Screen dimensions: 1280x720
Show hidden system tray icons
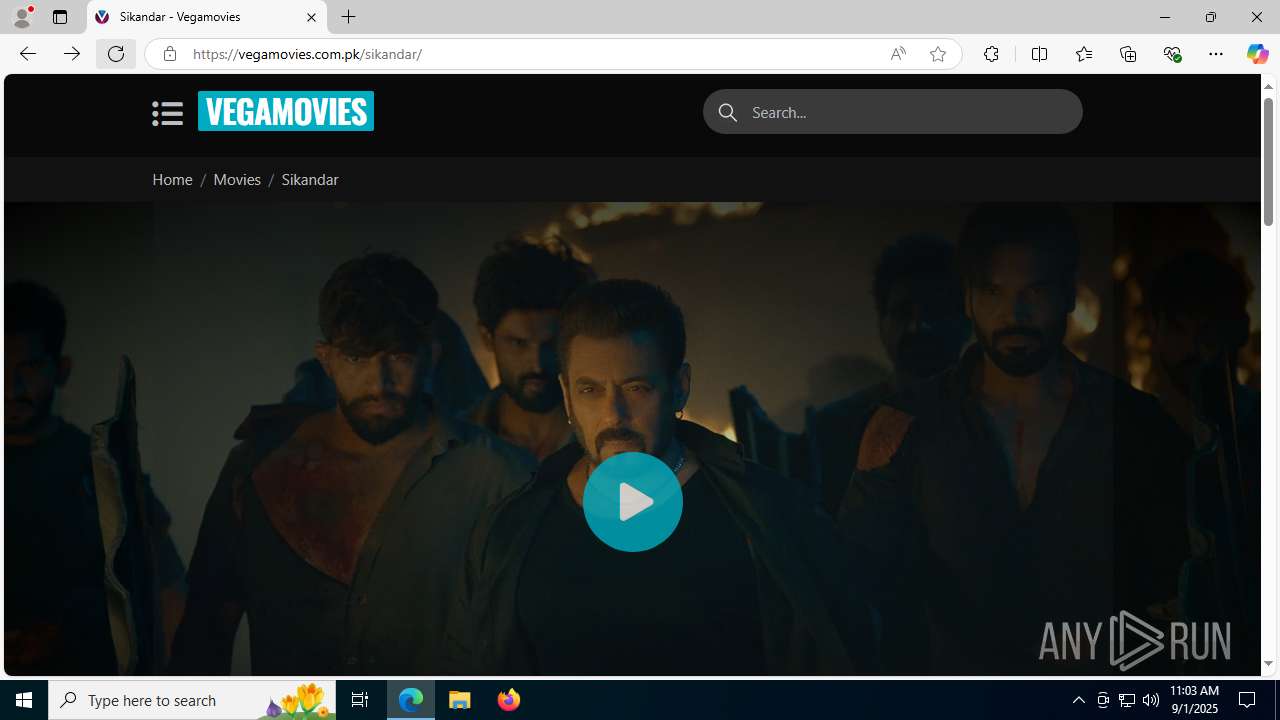click(1078, 700)
